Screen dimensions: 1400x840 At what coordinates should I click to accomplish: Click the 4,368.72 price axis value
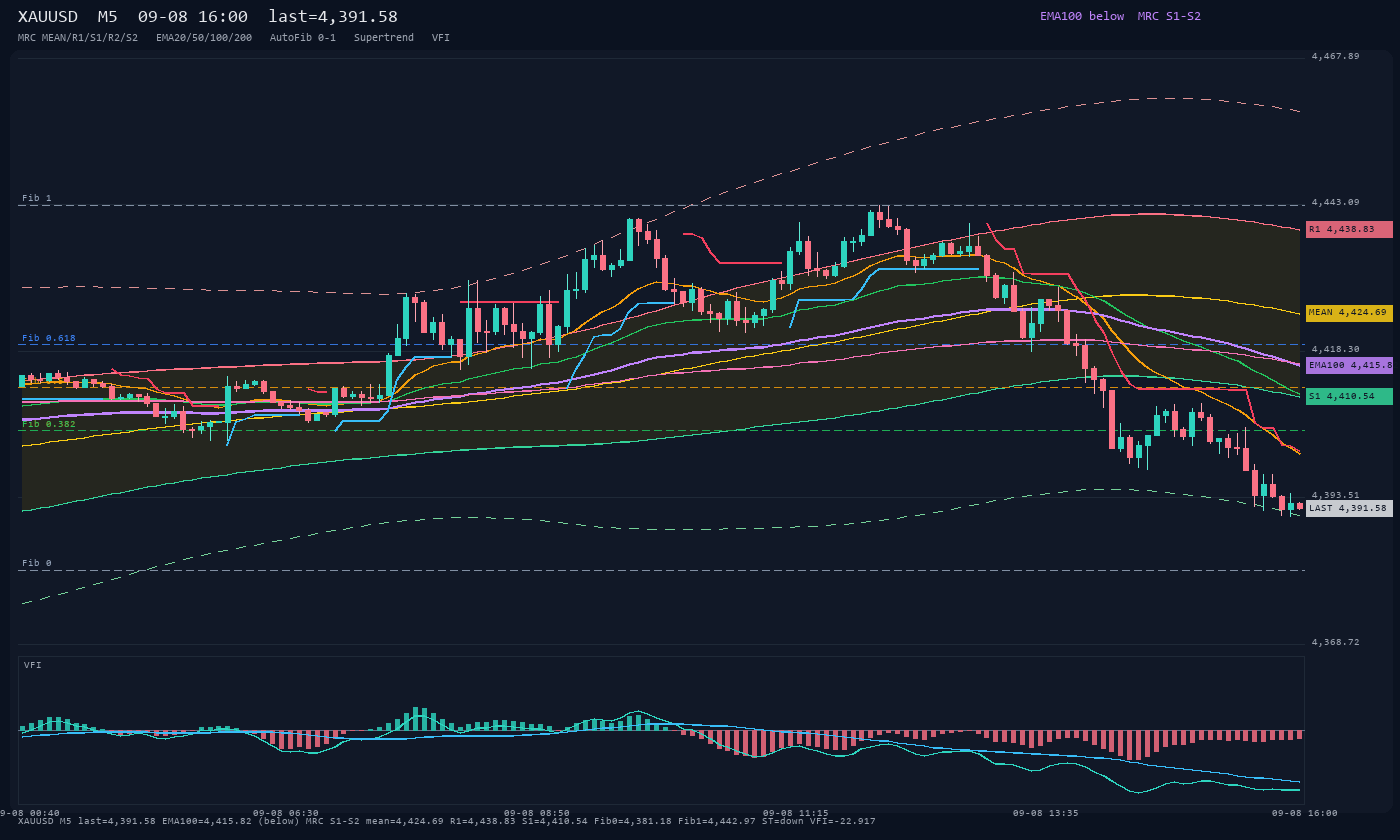click(x=1335, y=642)
